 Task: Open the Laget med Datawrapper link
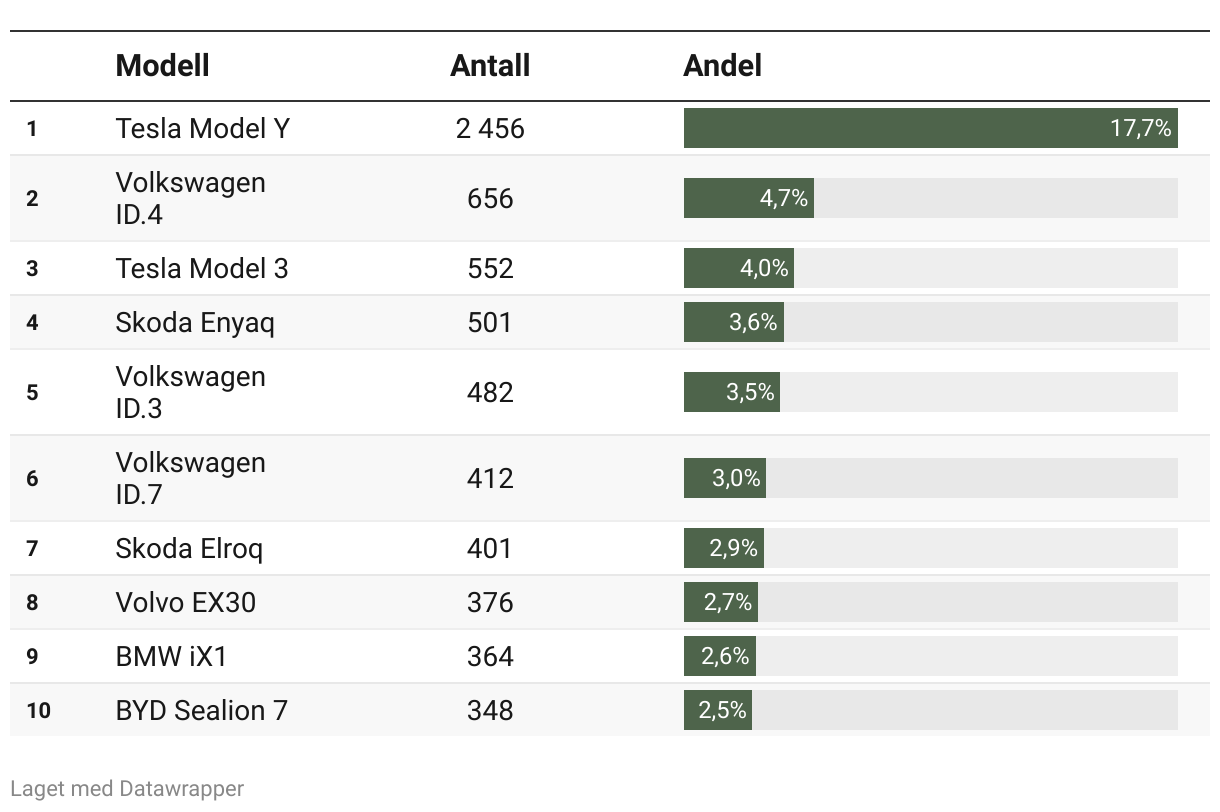[127, 788]
